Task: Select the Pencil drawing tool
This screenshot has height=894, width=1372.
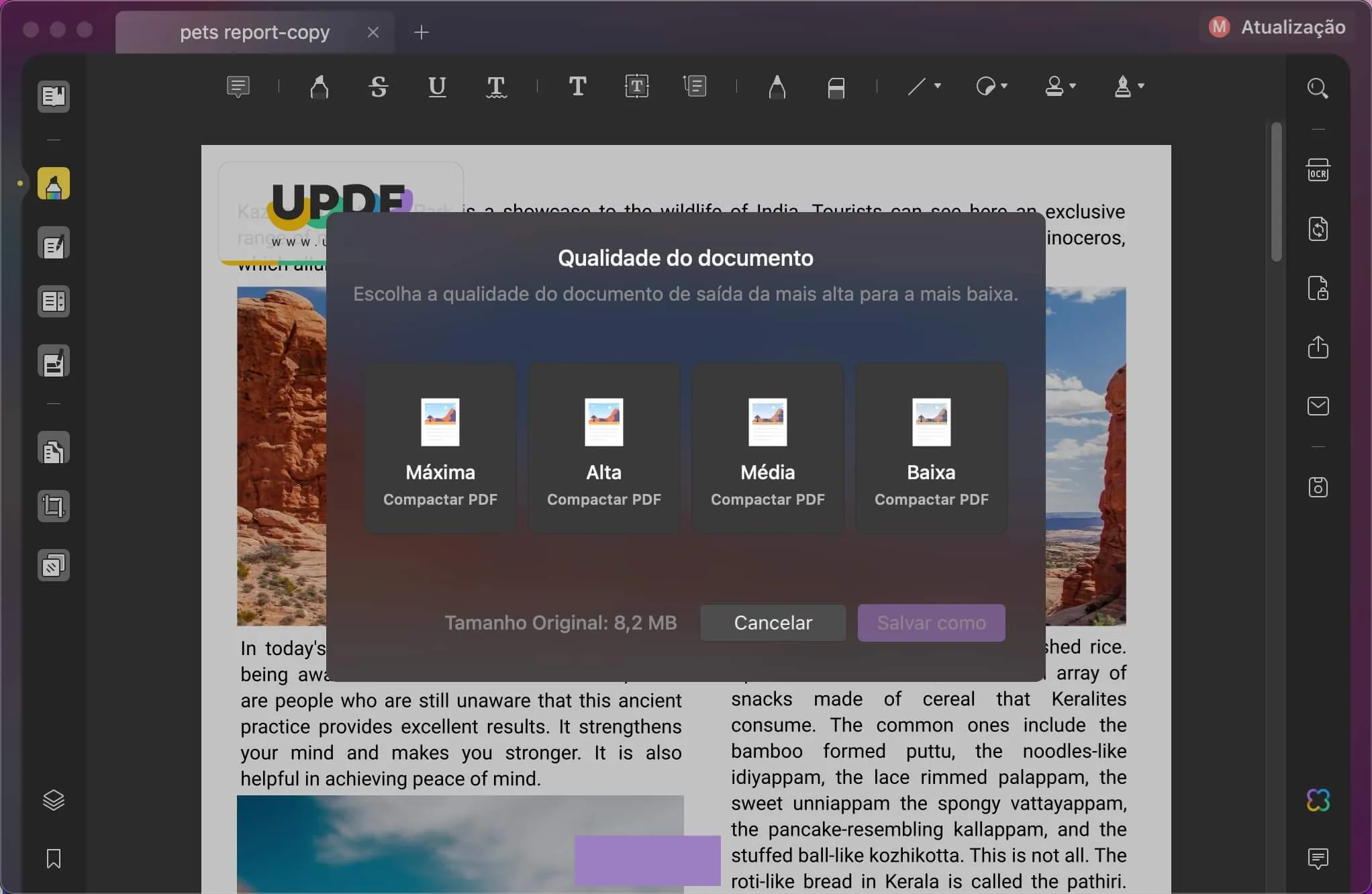Action: (777, 87)
